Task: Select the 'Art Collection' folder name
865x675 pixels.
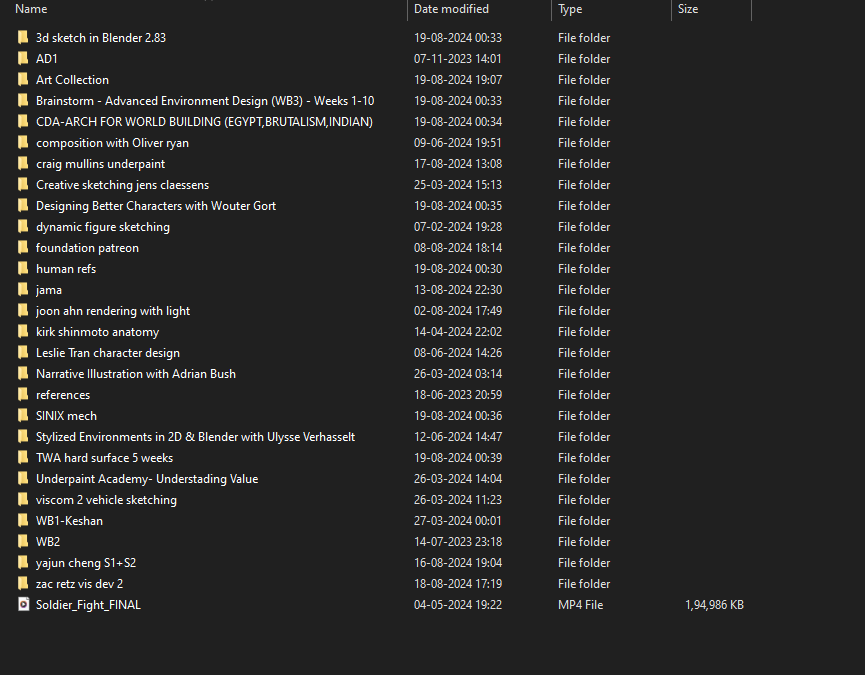Action: (x=72, y=79)
